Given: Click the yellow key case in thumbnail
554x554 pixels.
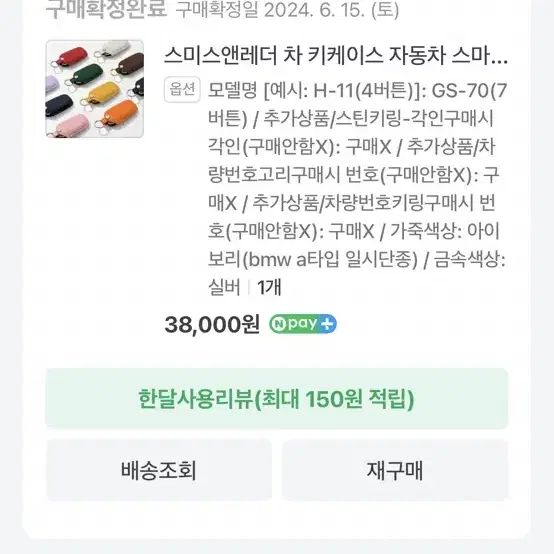Looking at the screenshot, I should pyautogui.click(x=102, y=91).
